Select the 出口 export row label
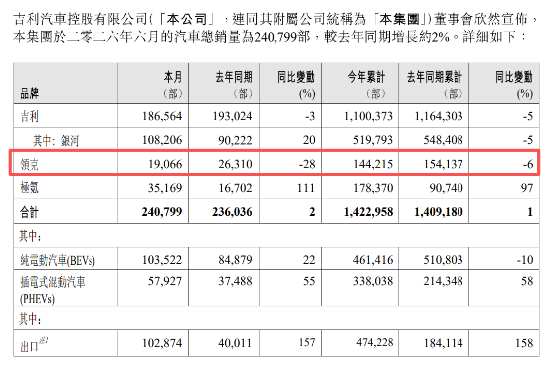The height and width of the screenshot is (365, 550). pyautogui.click(x=34, y=344)
